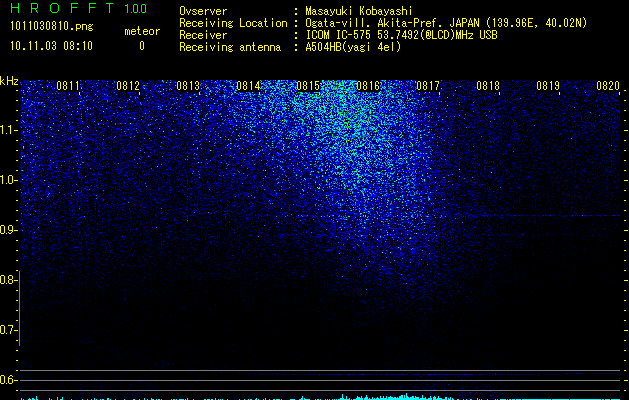Click the 0814 time marker
This screenshot has height=400, width=629.
tap(248, 86)
